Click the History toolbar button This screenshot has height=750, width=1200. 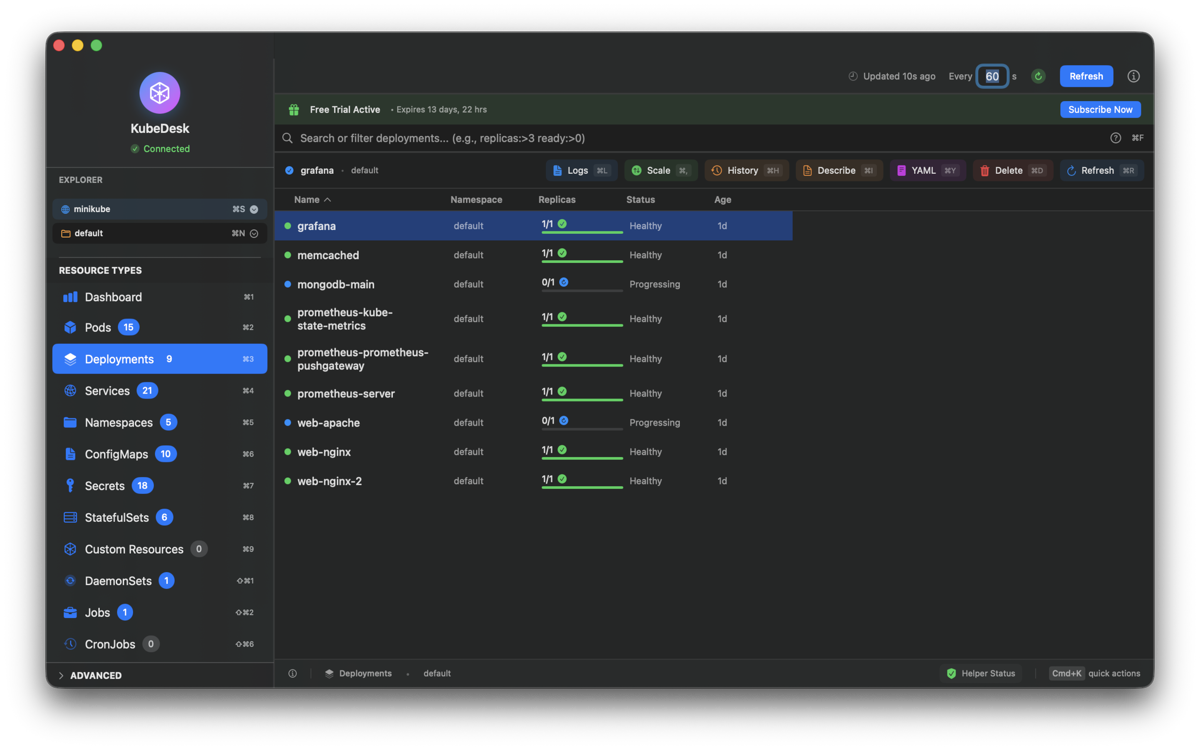745,171
